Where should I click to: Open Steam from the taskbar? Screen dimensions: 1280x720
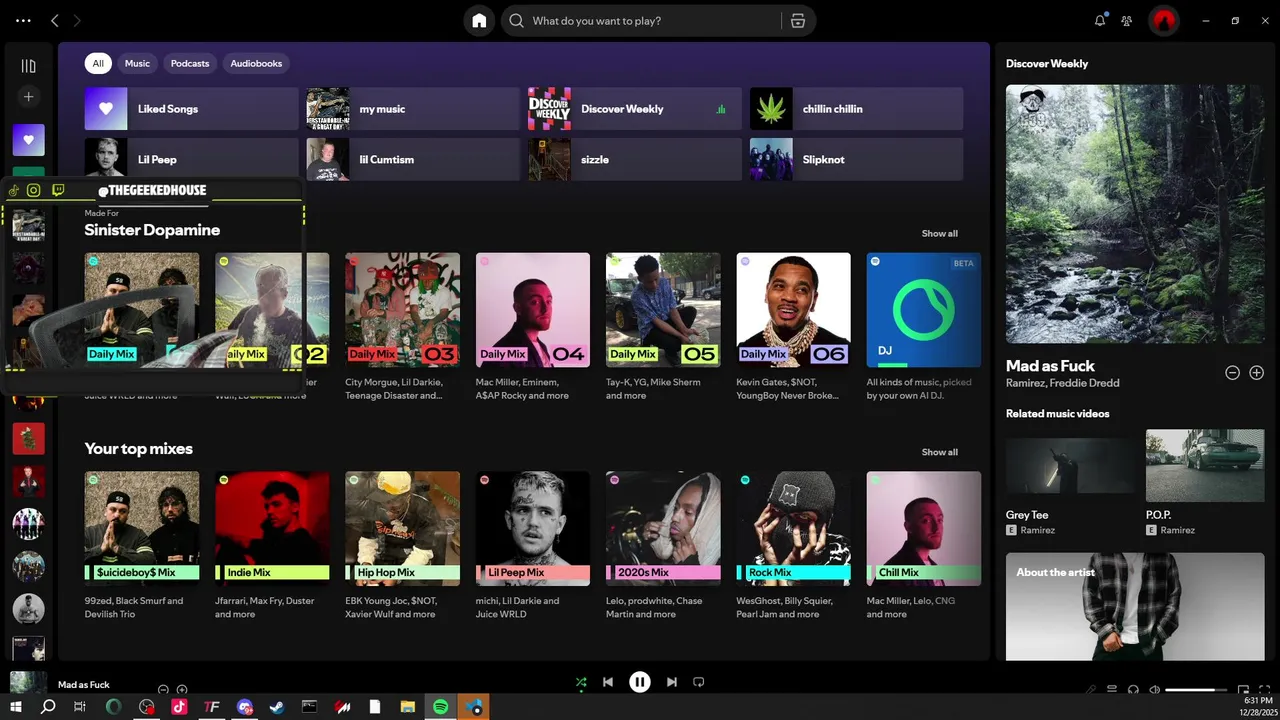point(277,707)
